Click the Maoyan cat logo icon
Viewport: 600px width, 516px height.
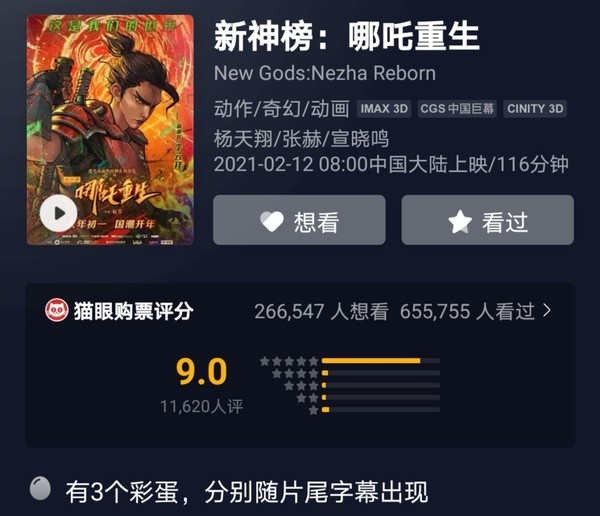coord(57,310)
